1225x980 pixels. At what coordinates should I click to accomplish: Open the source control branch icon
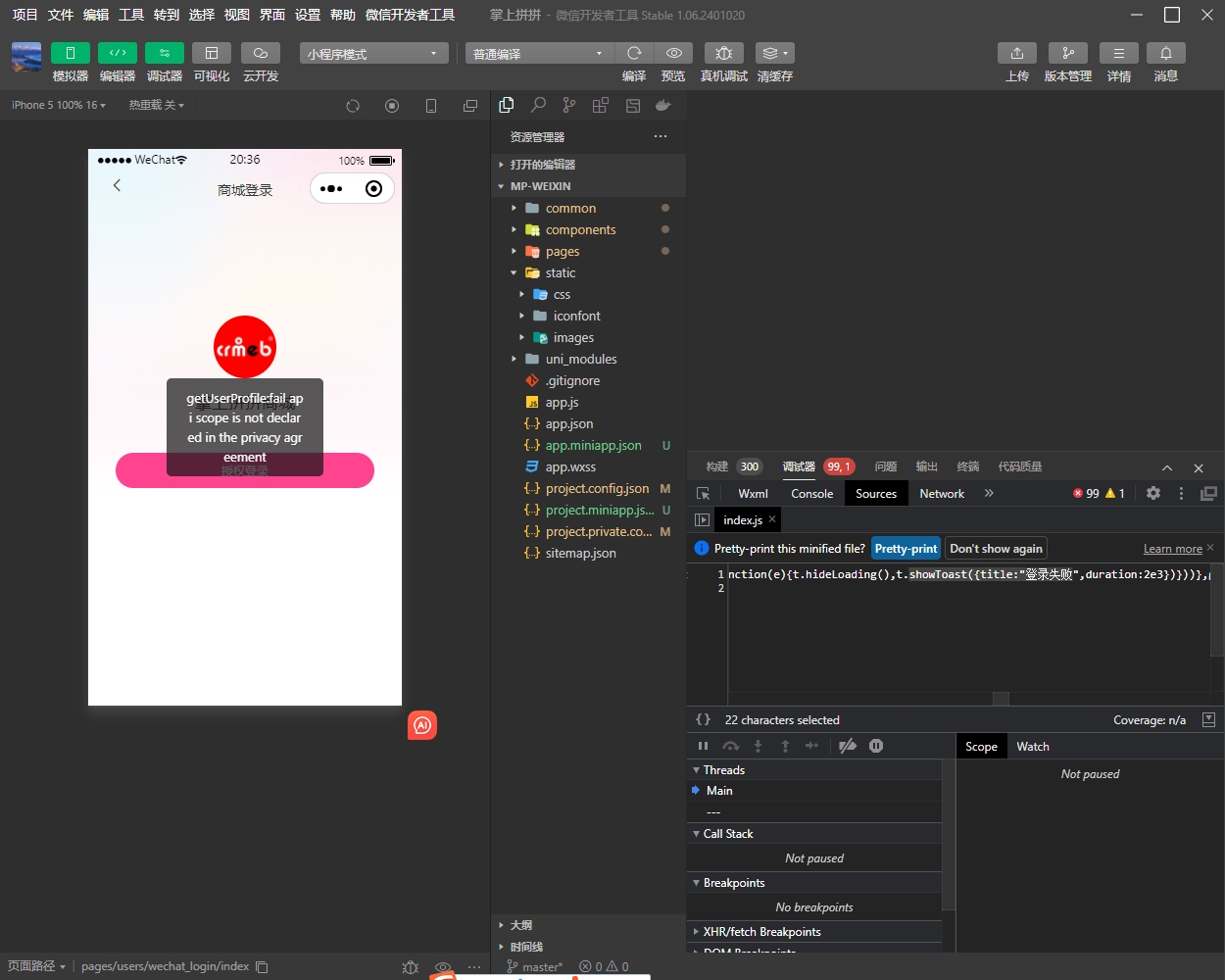click(x=569, y=105)
